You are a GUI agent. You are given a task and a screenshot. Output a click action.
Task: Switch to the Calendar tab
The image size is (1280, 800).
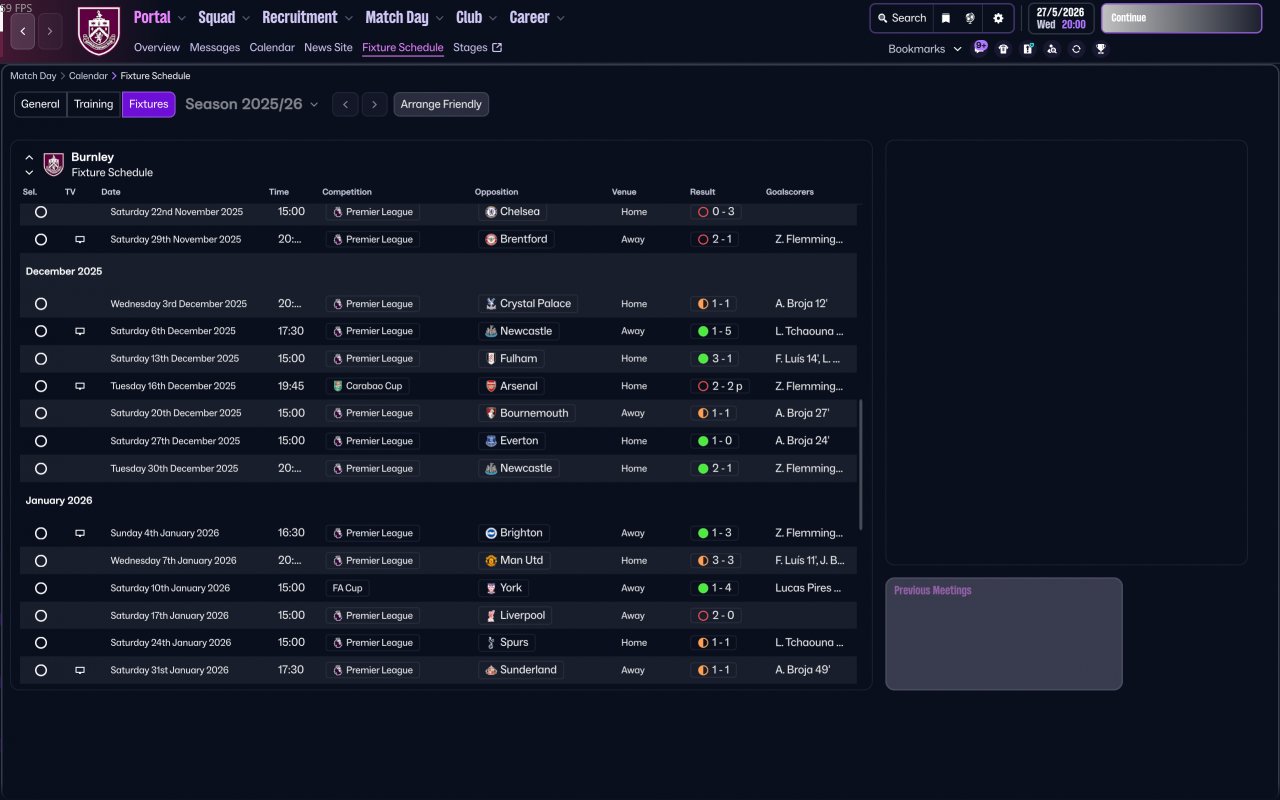tap(272, 47)
